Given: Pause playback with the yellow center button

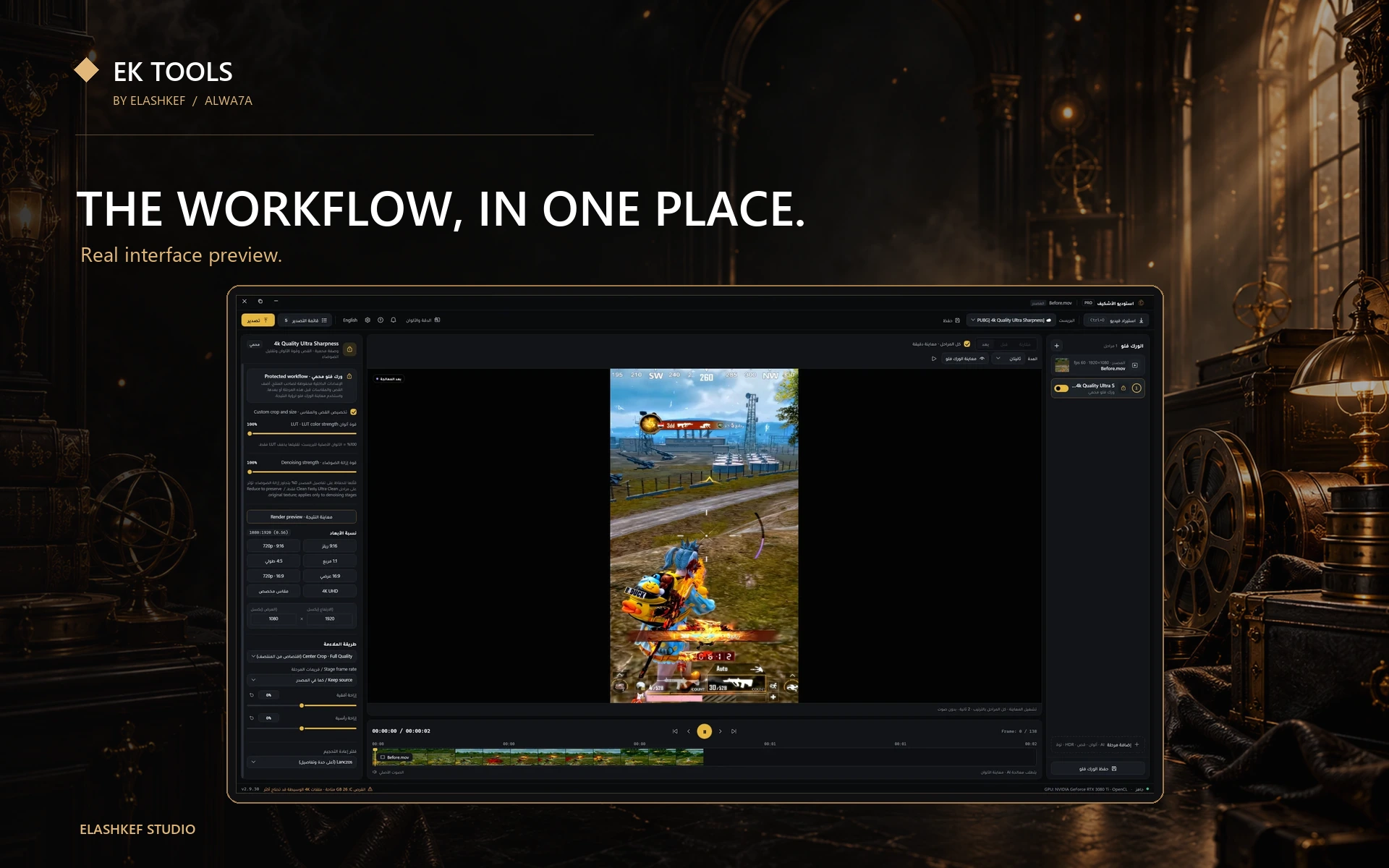Looking at the screenshot, I should click(x=705, y=731).
